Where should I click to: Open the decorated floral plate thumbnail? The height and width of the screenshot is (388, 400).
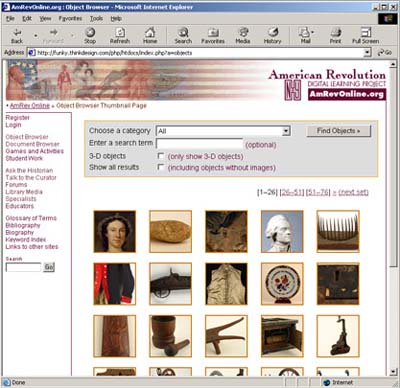282,284
